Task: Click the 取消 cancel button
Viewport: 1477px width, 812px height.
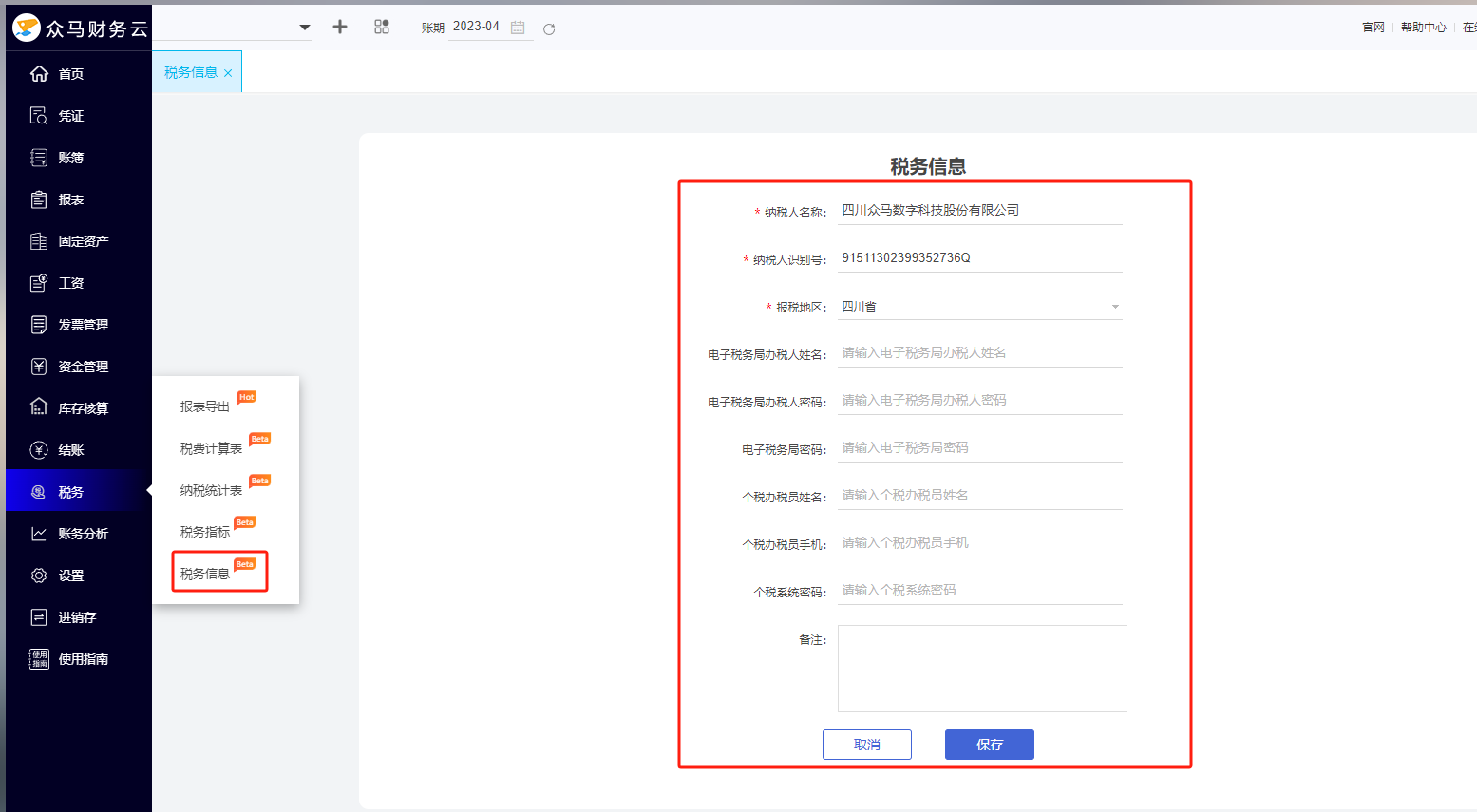Action: (x=867, y=745)
